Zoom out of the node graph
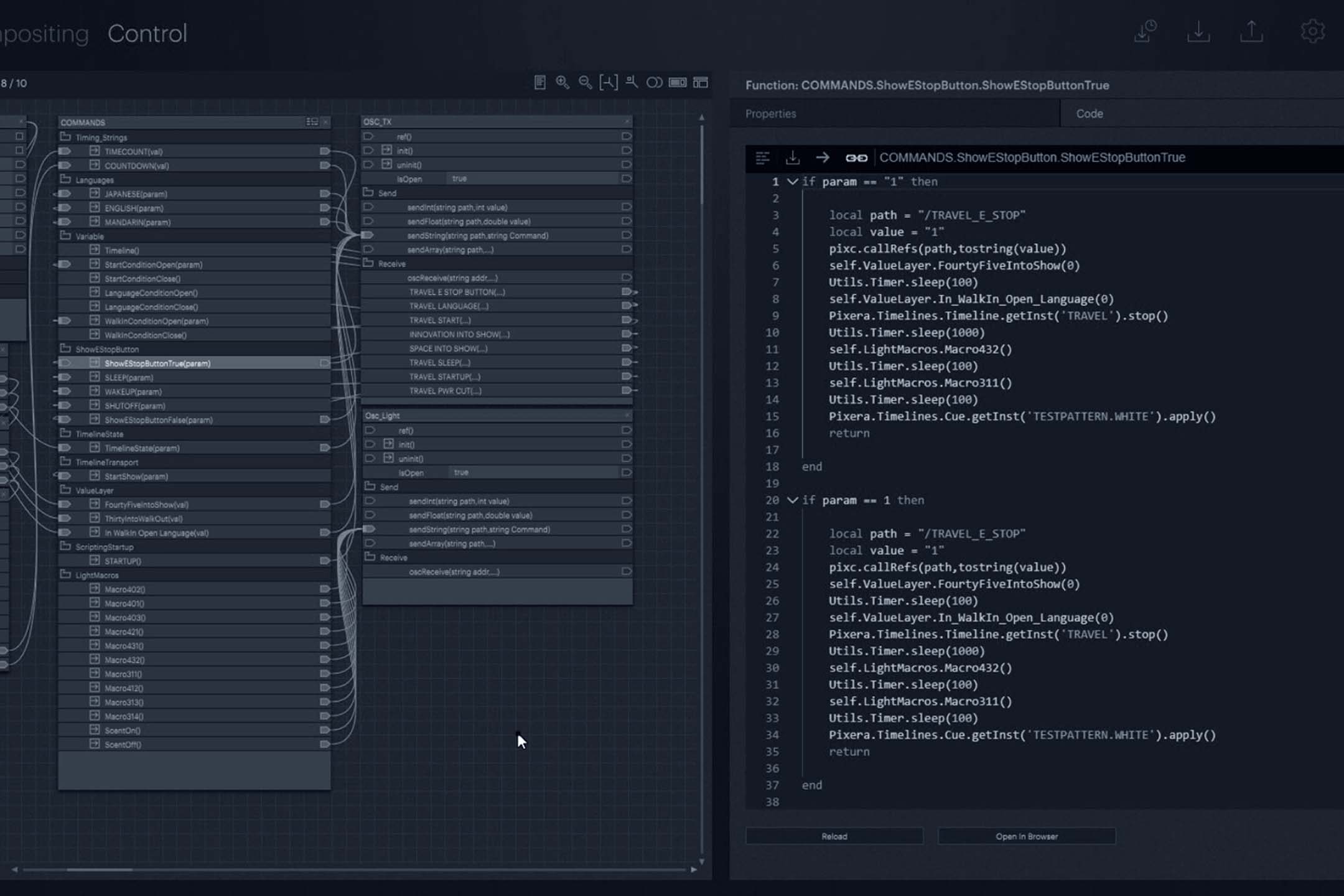 pyautogui.click(x=586, y=83)
